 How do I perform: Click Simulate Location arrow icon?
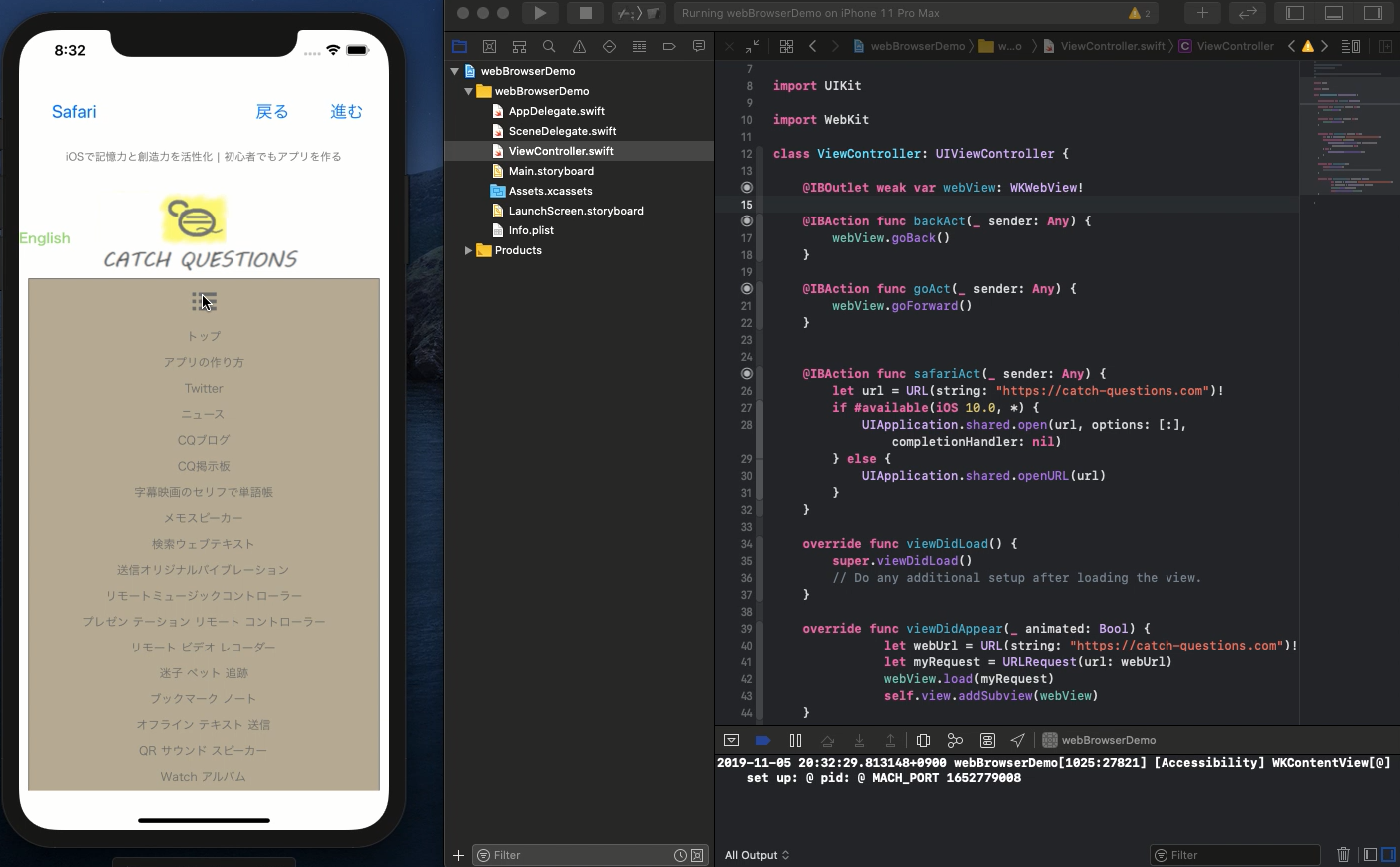pos(1018,740)
